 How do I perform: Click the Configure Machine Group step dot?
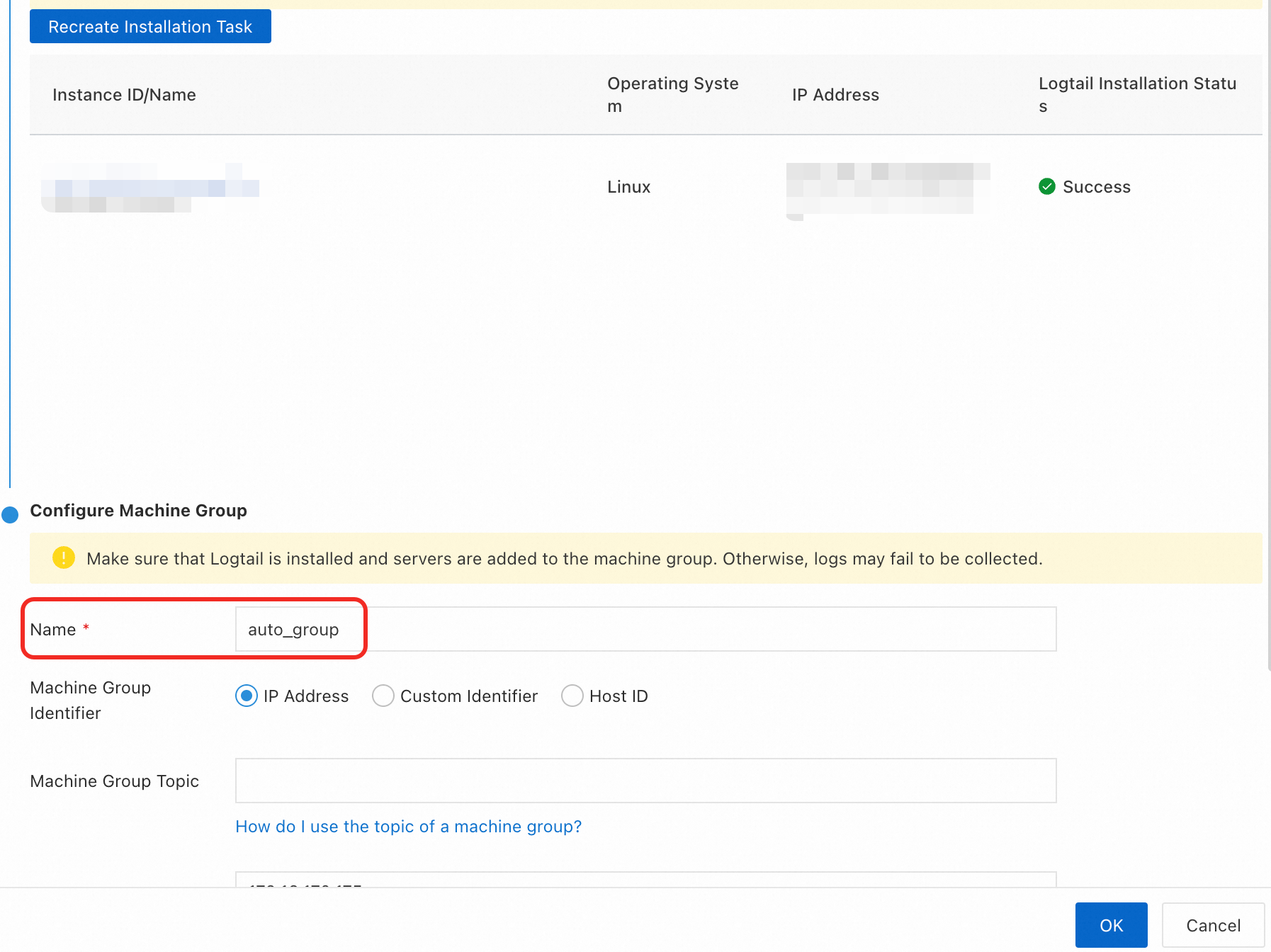(10, 514)
